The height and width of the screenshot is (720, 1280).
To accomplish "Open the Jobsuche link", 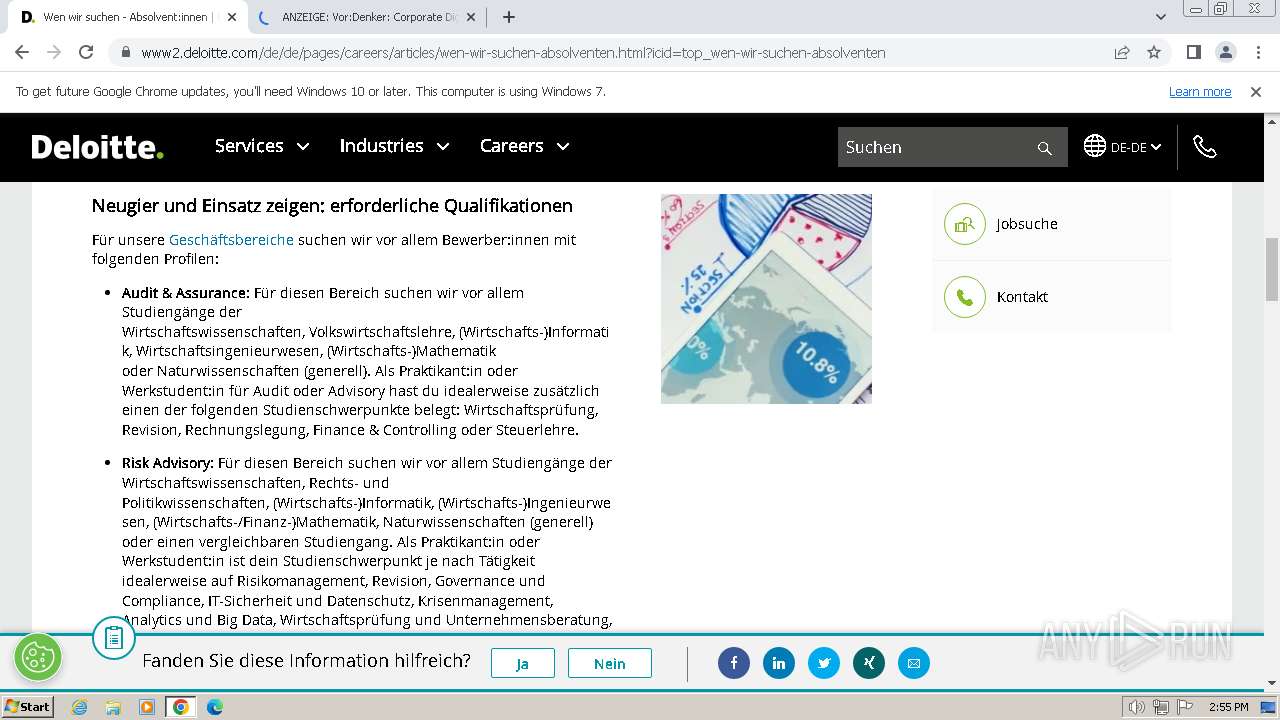I will point(1027,224).
